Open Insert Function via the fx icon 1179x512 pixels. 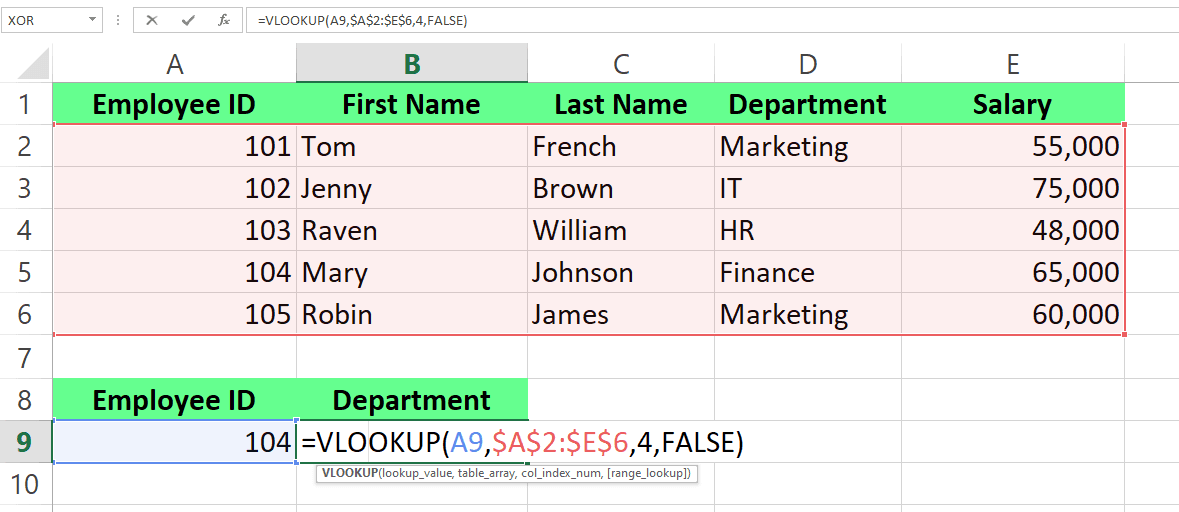pos(224,20)
